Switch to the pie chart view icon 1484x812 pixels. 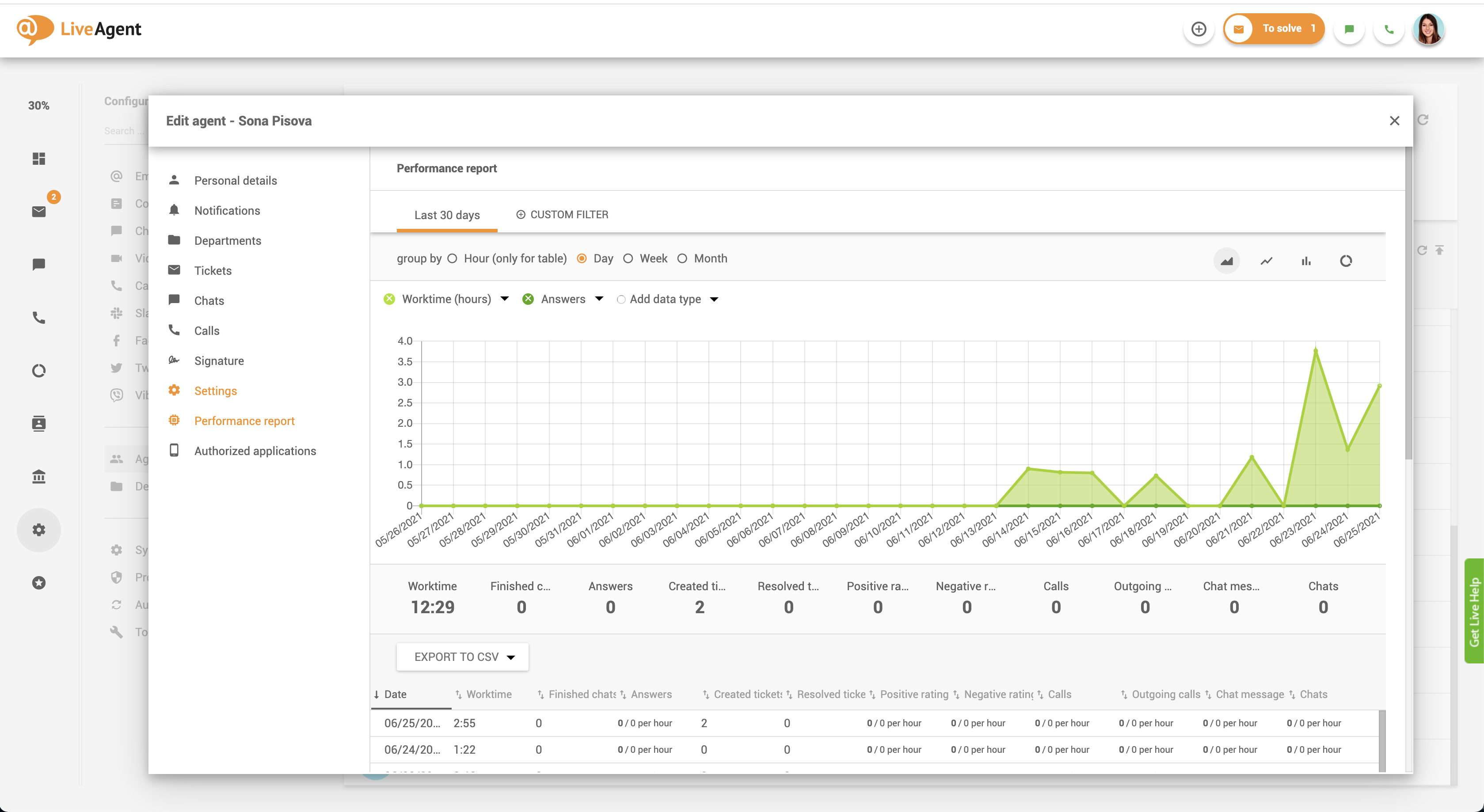pyautogui.click(x=1346, y=261)
